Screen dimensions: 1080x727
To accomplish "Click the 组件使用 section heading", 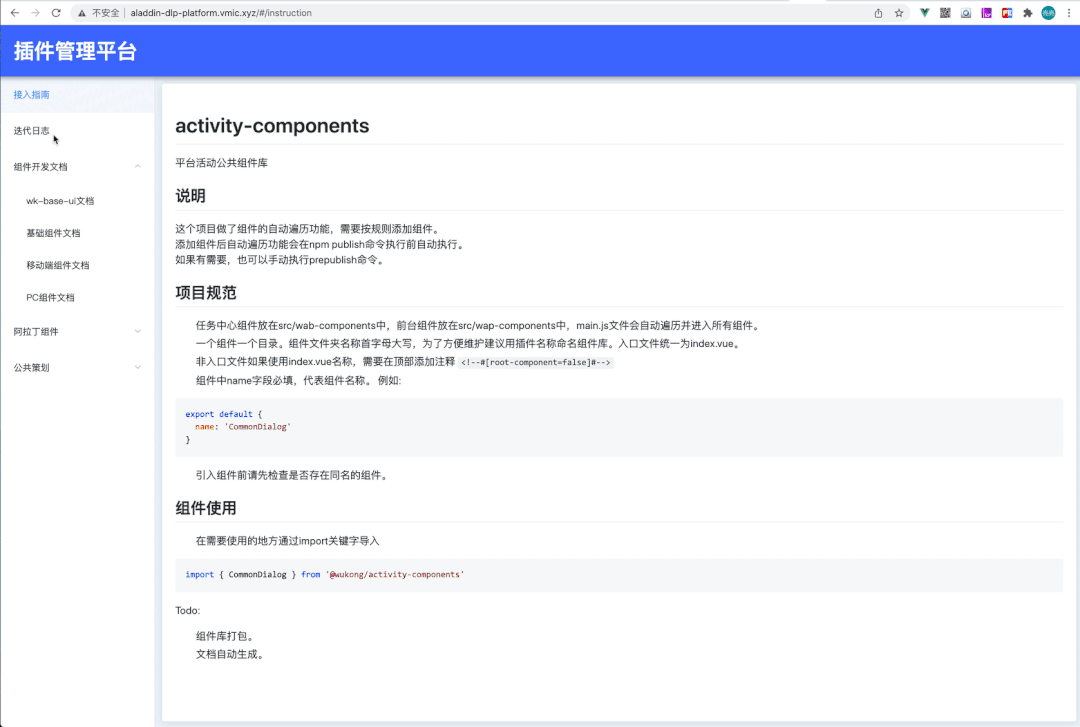I will pos(205,508).
